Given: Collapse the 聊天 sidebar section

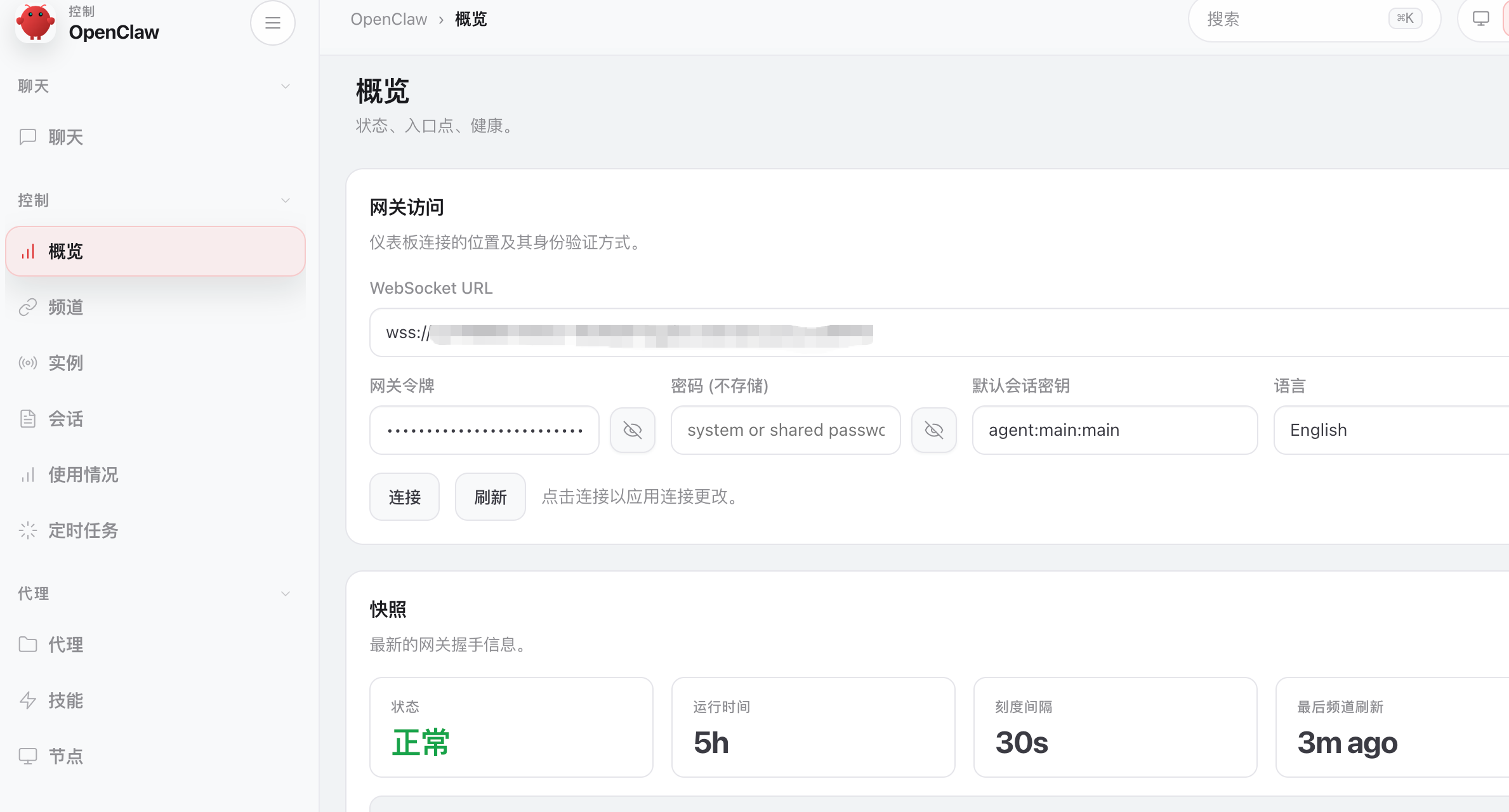Looking at the screenshot, I should pos(286,86).
